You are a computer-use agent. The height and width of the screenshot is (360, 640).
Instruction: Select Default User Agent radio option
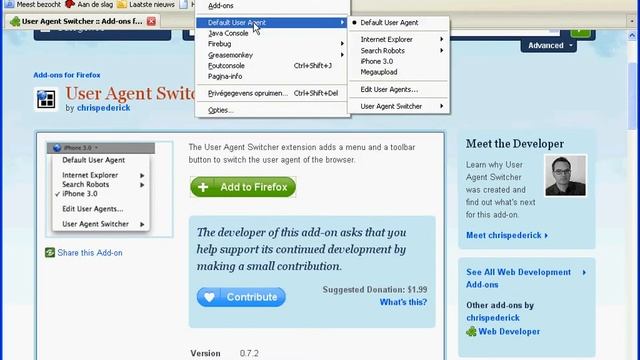(x=399, y=22)
